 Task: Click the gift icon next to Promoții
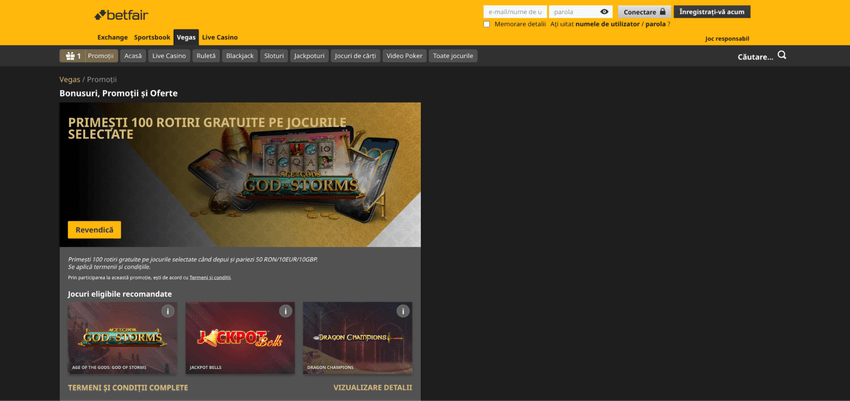click(x=70, y=56)
